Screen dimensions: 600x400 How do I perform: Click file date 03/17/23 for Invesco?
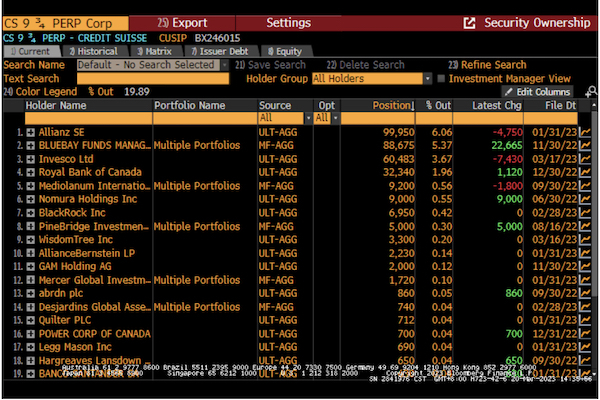pyautogui.click(x=554, y=159)
